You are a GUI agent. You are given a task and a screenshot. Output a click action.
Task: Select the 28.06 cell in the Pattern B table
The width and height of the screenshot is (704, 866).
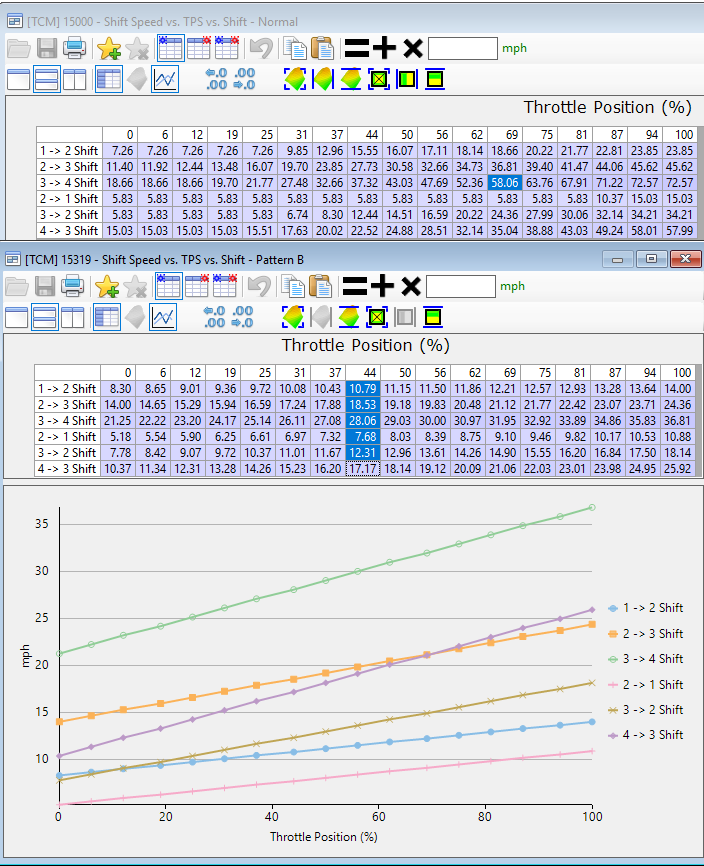coord(363,421)
